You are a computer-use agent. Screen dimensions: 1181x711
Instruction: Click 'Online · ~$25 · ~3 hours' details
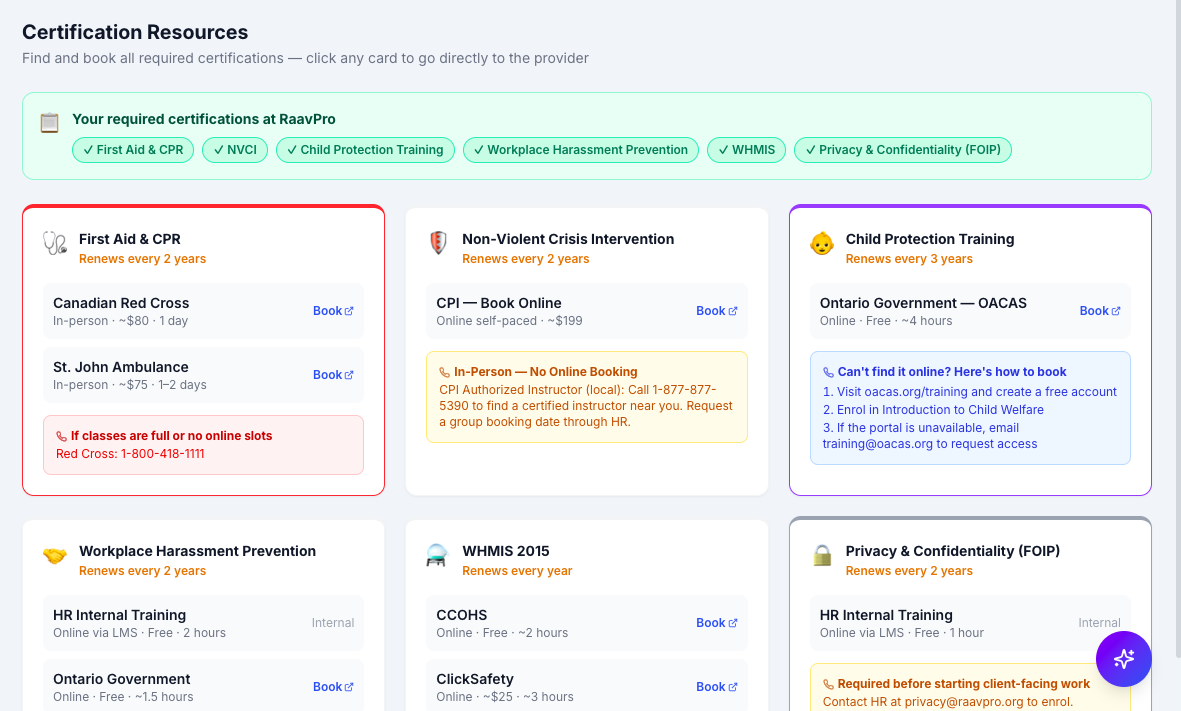[x=505, y=697]
